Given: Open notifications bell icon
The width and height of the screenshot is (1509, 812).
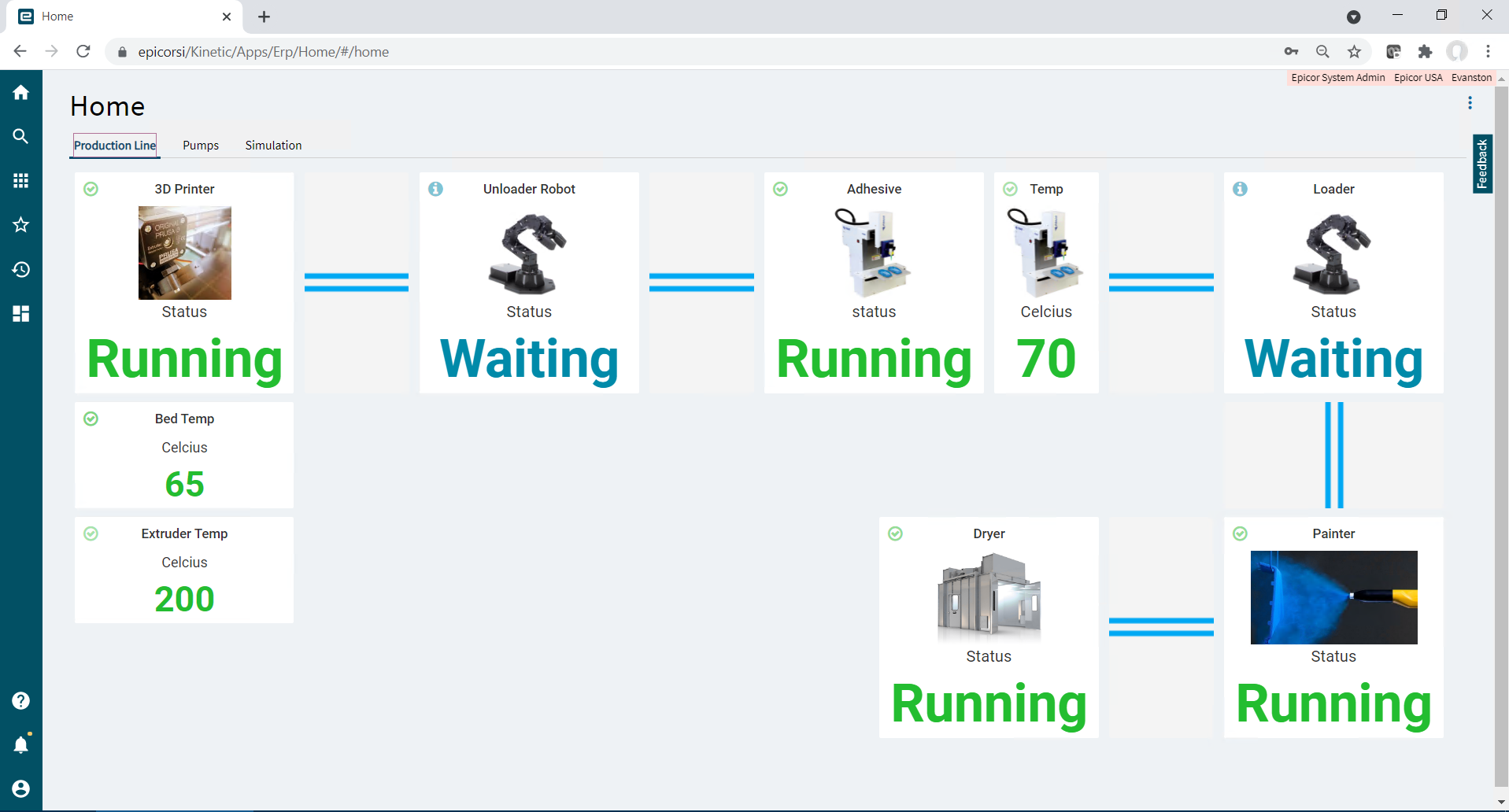Looking at the screenshot, I should pos(21,745).
